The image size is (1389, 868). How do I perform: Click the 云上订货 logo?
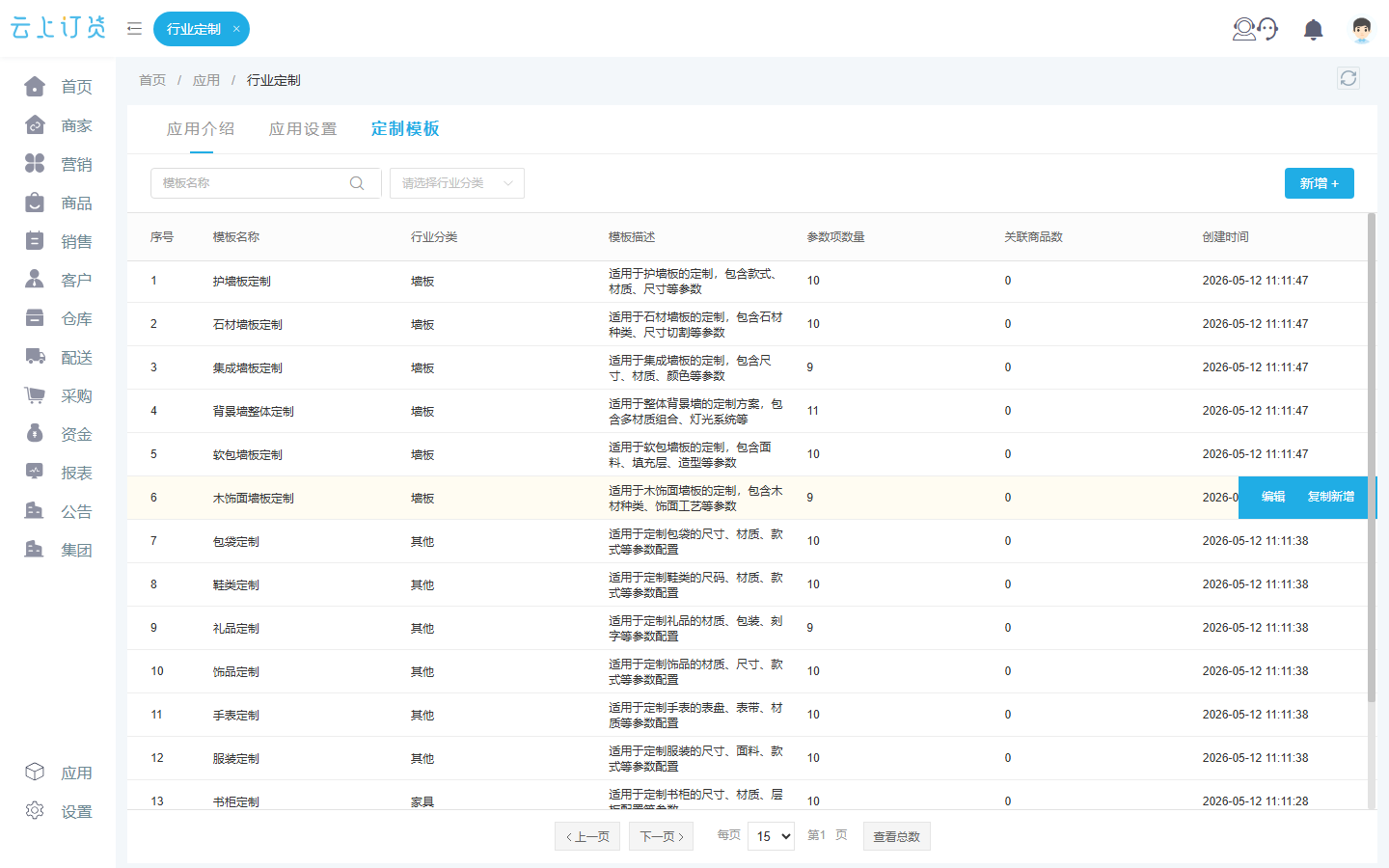pyautogui.click(x=58, y=28)
